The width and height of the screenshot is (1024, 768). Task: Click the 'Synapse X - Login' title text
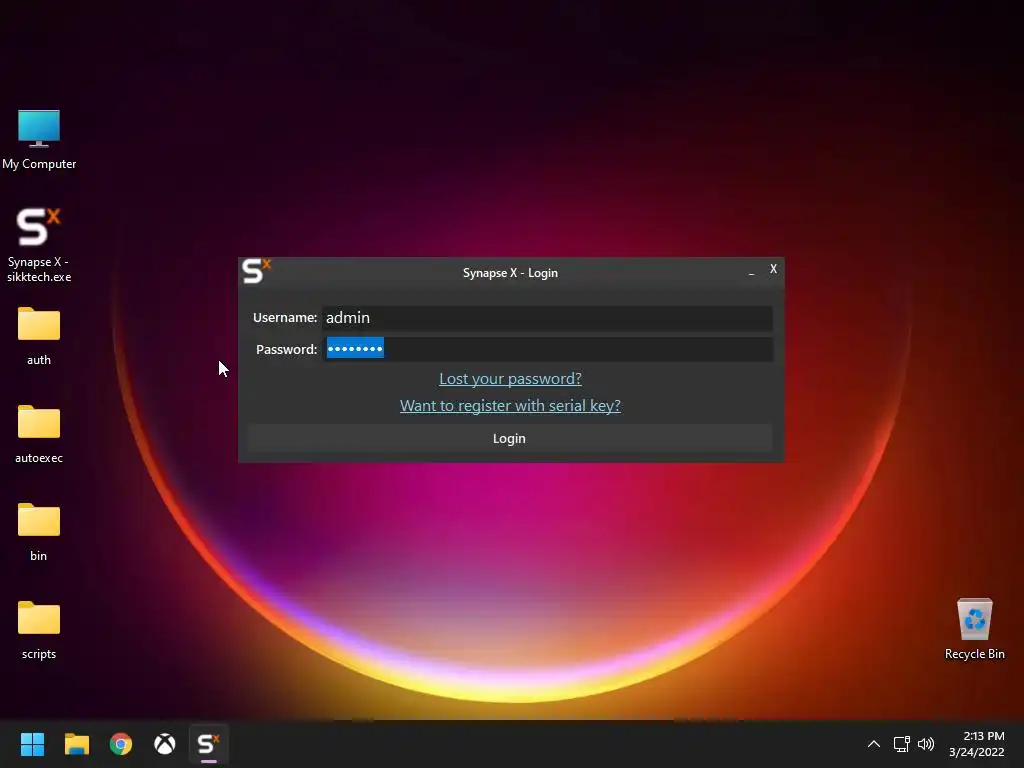[x=510, y=273]
